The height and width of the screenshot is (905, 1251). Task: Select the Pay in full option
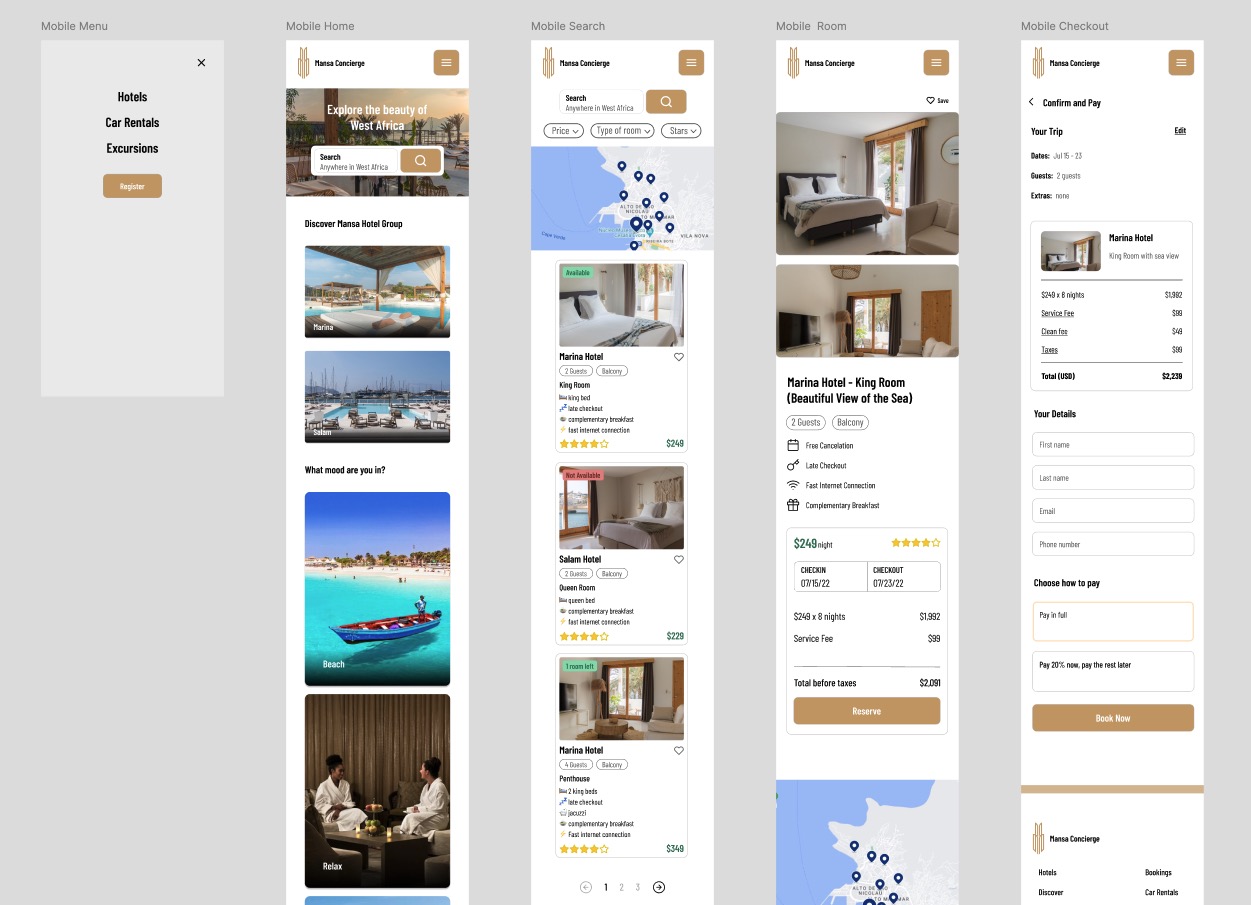1113,621
